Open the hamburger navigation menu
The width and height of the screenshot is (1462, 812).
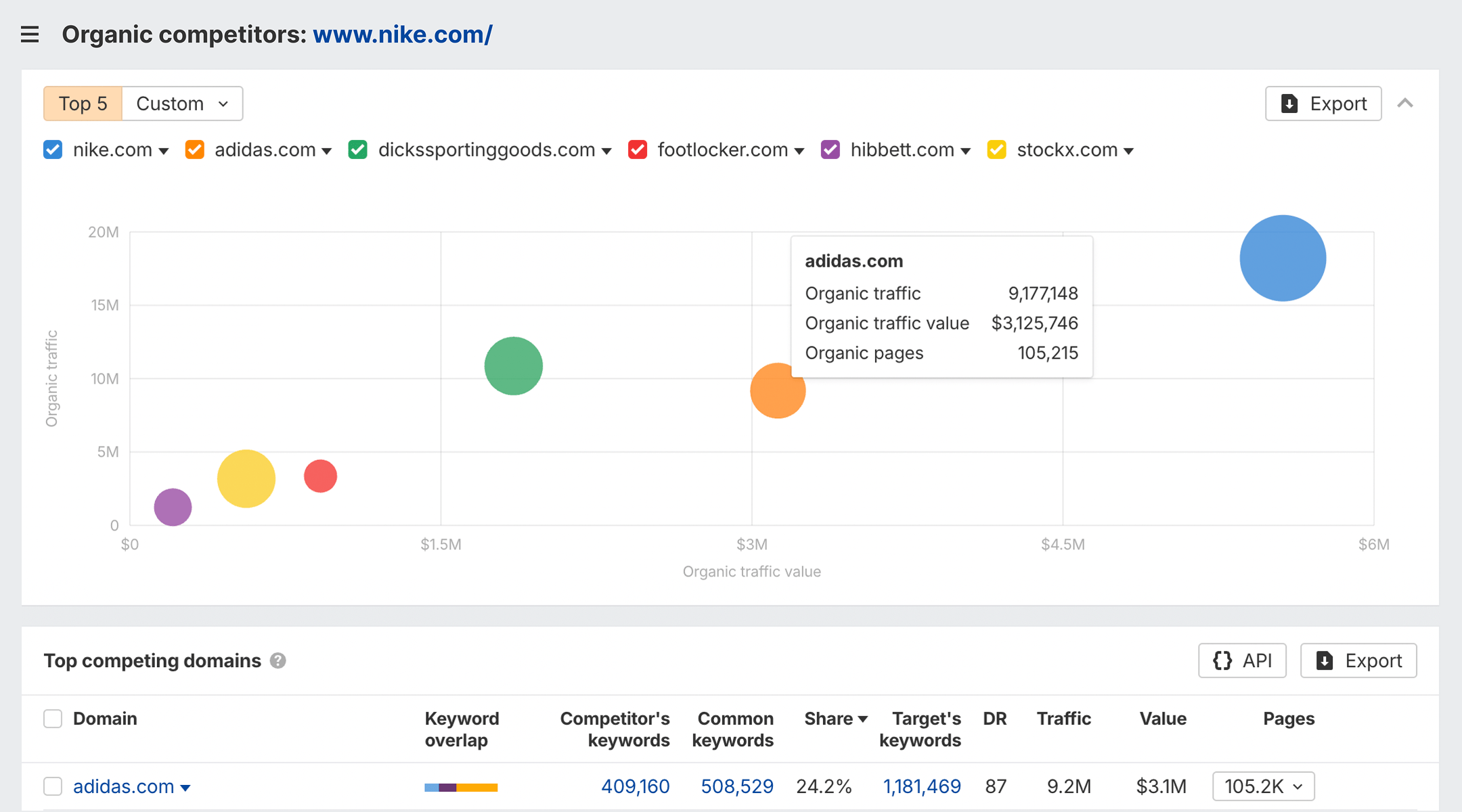(x=30, y=35)
